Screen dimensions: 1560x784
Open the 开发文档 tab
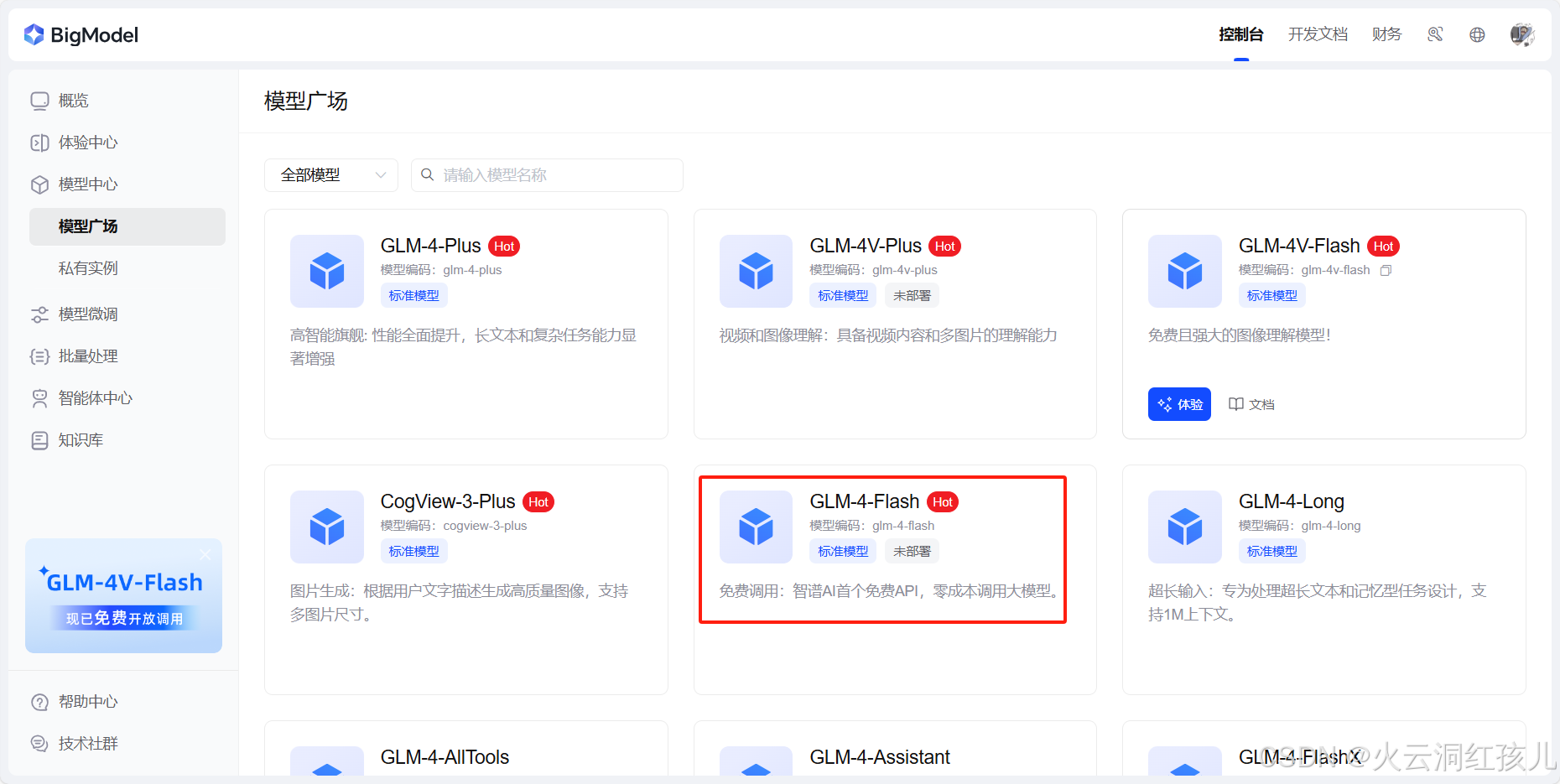pyautogui.click(x=1318, y=34)
